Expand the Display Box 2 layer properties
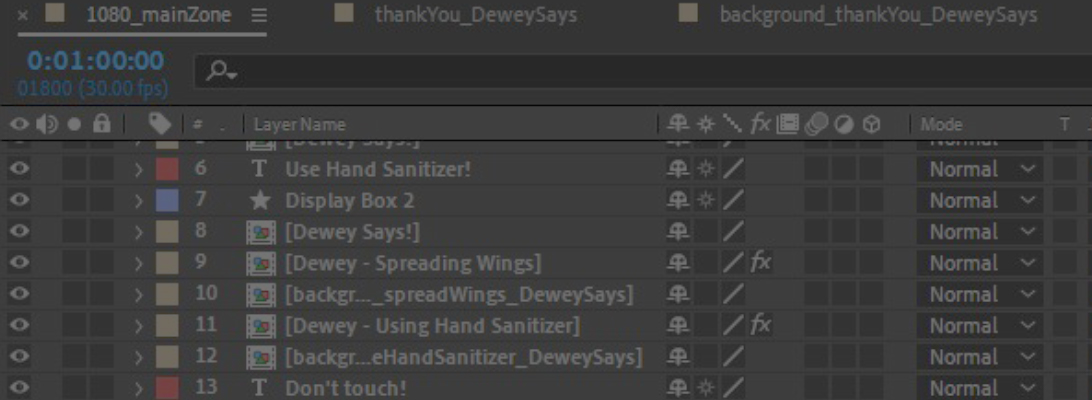Screen dimensions: 1092x400 139,201
